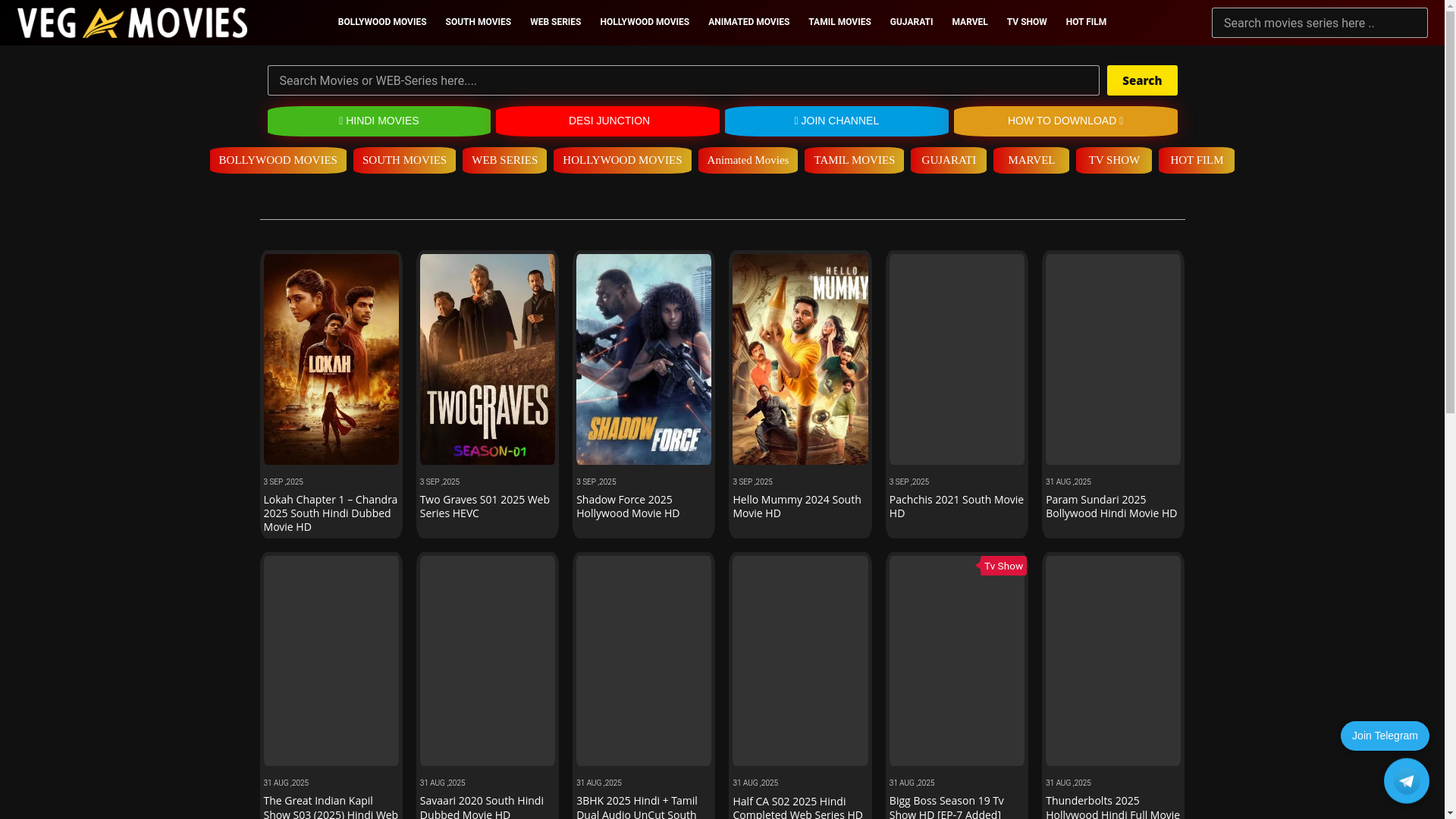This screenshot has height=819, width=1456.
Task: Open TV Show in top navigation
Action: coord(1026,22)
